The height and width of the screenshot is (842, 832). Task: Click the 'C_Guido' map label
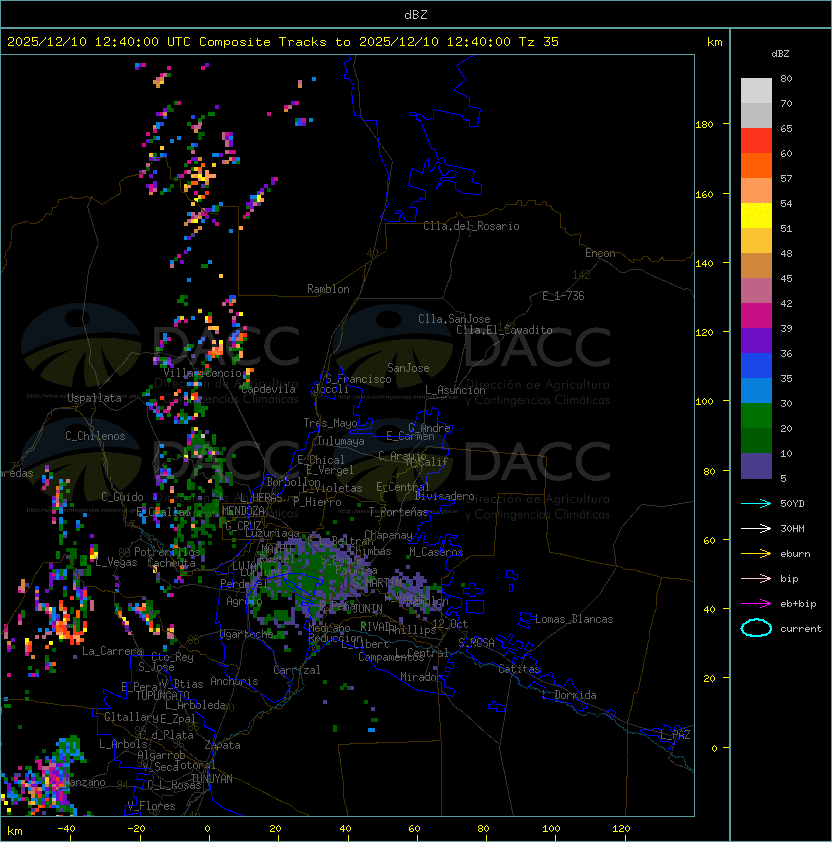122,497
